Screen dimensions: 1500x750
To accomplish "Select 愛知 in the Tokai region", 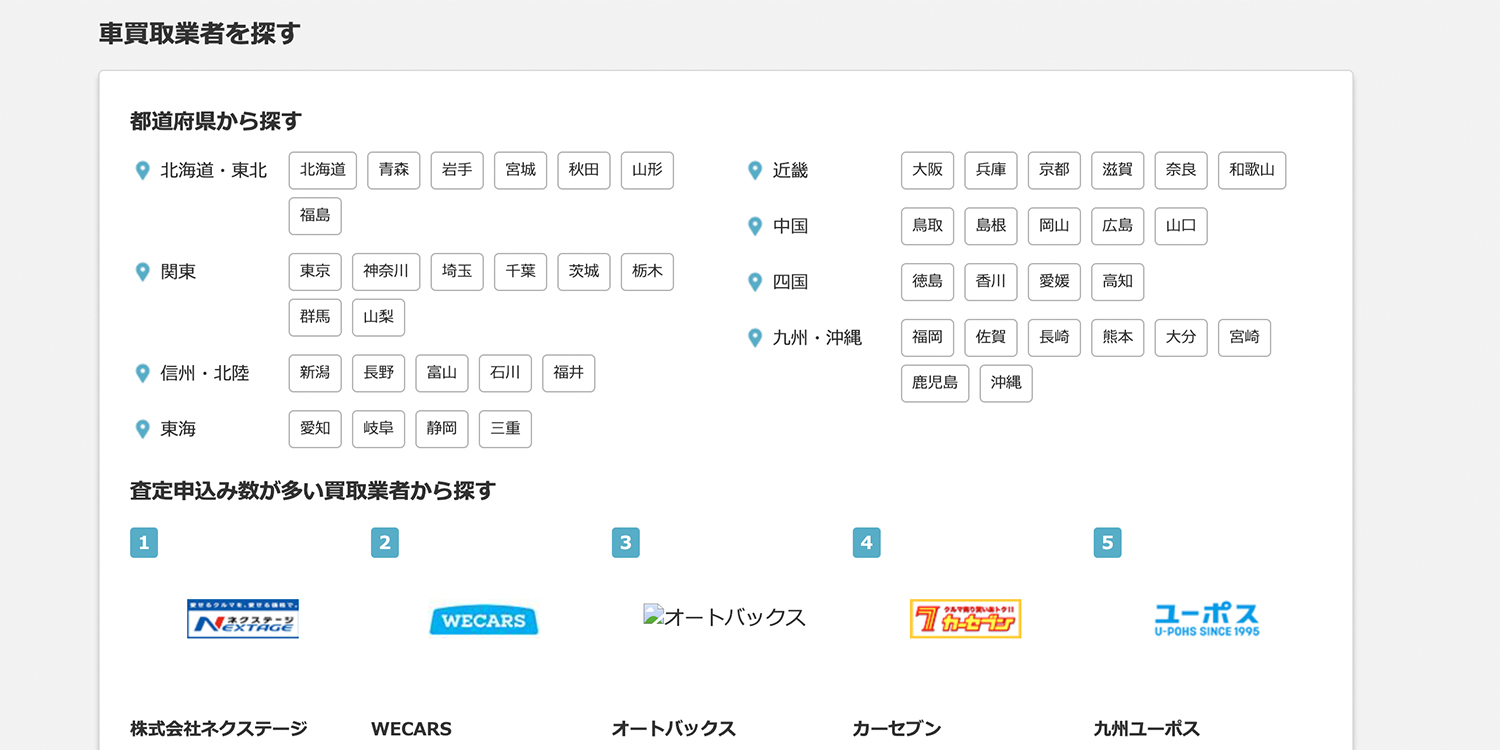I will [315, 429].
